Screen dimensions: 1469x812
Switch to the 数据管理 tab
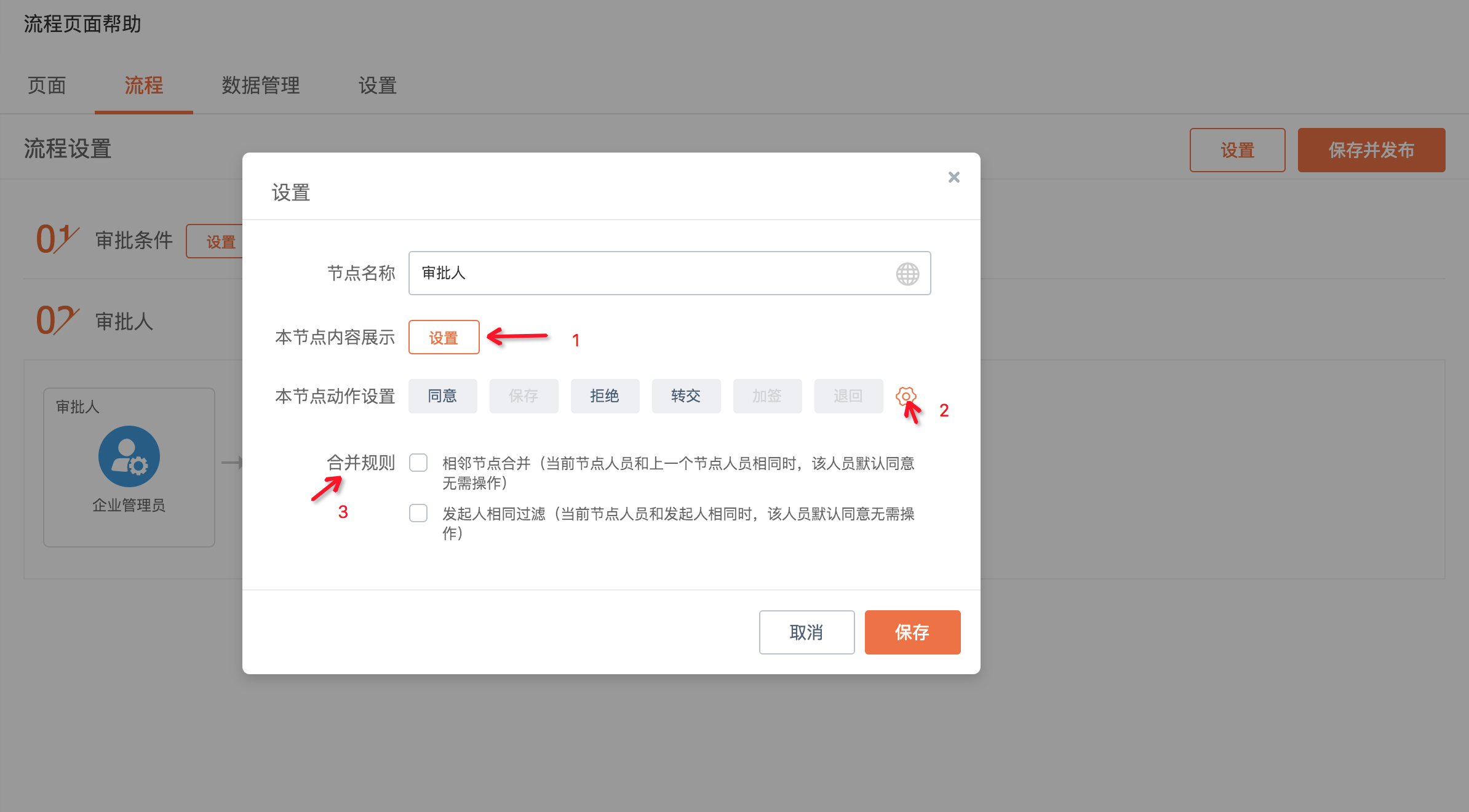261,86
